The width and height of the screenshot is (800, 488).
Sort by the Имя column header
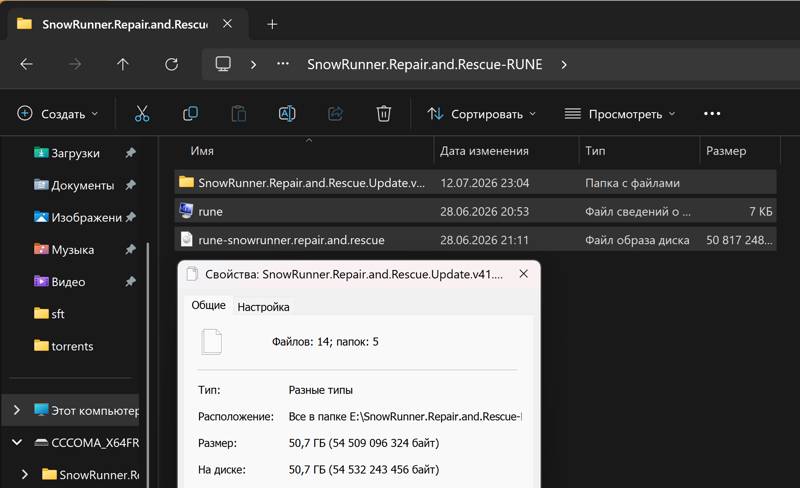202,151
